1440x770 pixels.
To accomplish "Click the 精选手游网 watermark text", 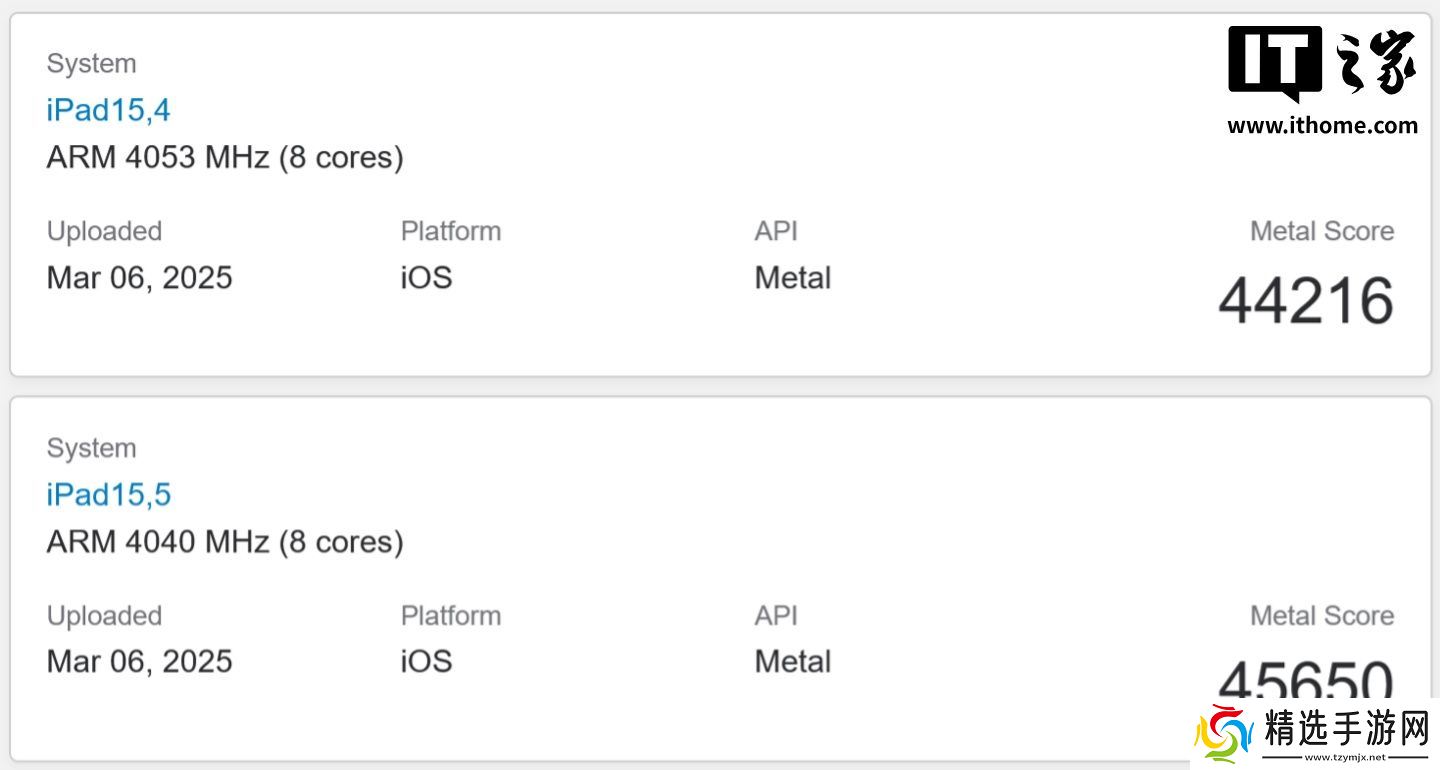I will [x=1346, y=730].
